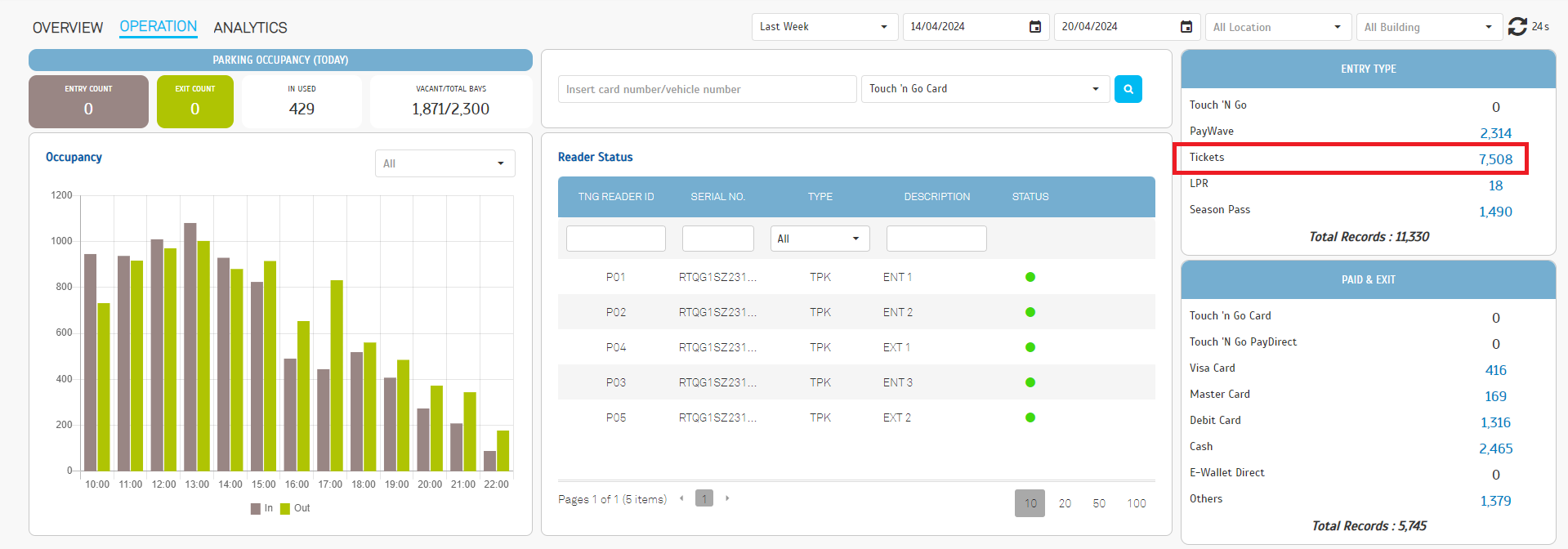
Task: Open the Occupancy All filter dropdown
Action: tap(444, 163)
